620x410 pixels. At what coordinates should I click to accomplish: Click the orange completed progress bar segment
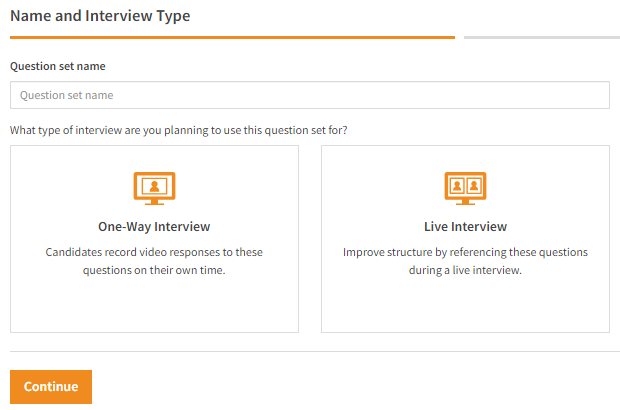pyautogui.click(x=232, y=37)
